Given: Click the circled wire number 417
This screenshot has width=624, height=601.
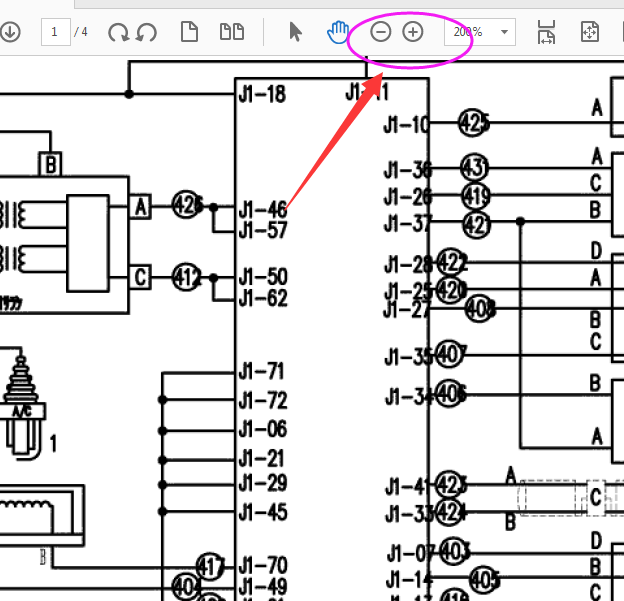Looking at the screenshot, I should click(211, 567).
